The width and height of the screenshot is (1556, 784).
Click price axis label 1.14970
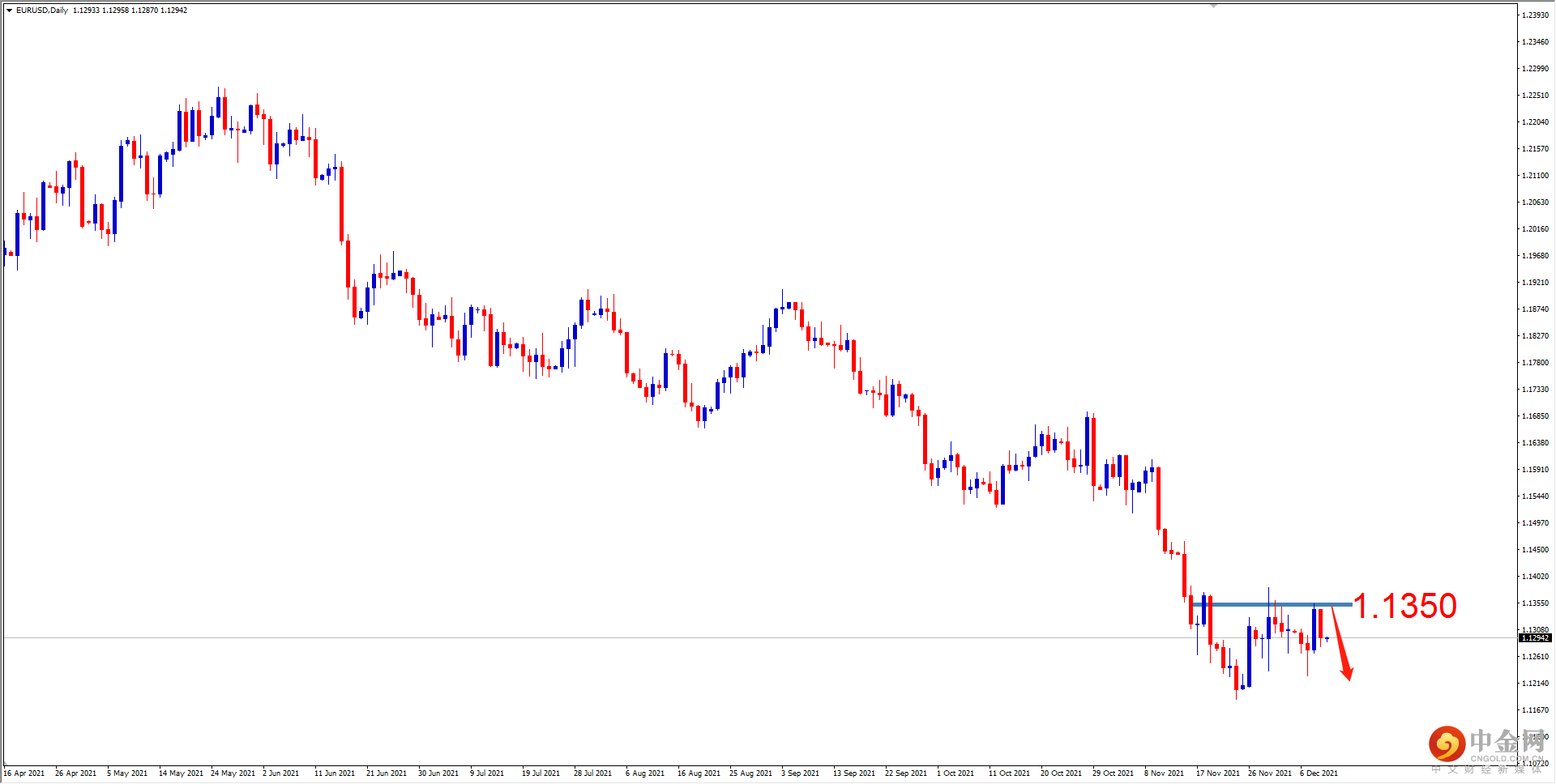(1535, 523)
